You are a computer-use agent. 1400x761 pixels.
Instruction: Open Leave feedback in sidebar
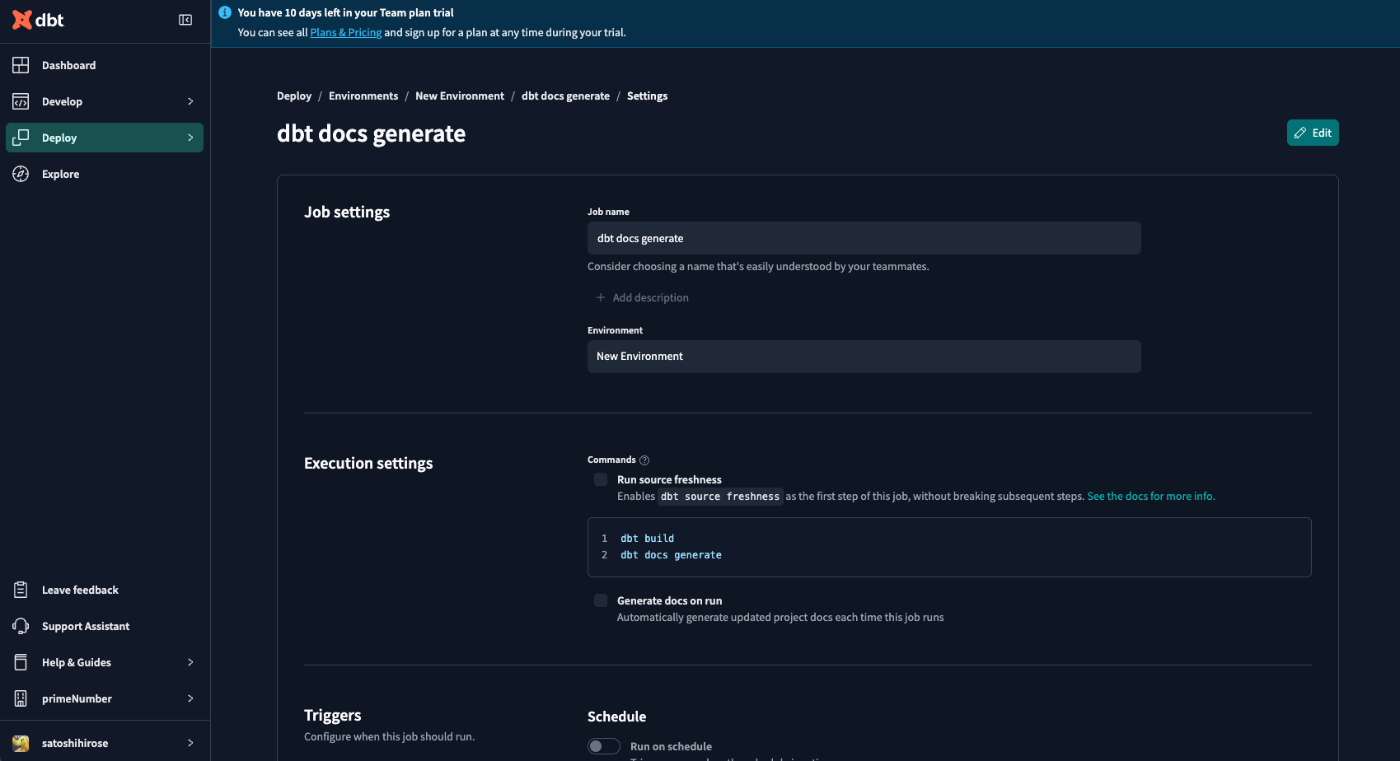click(x=105, y=590)
